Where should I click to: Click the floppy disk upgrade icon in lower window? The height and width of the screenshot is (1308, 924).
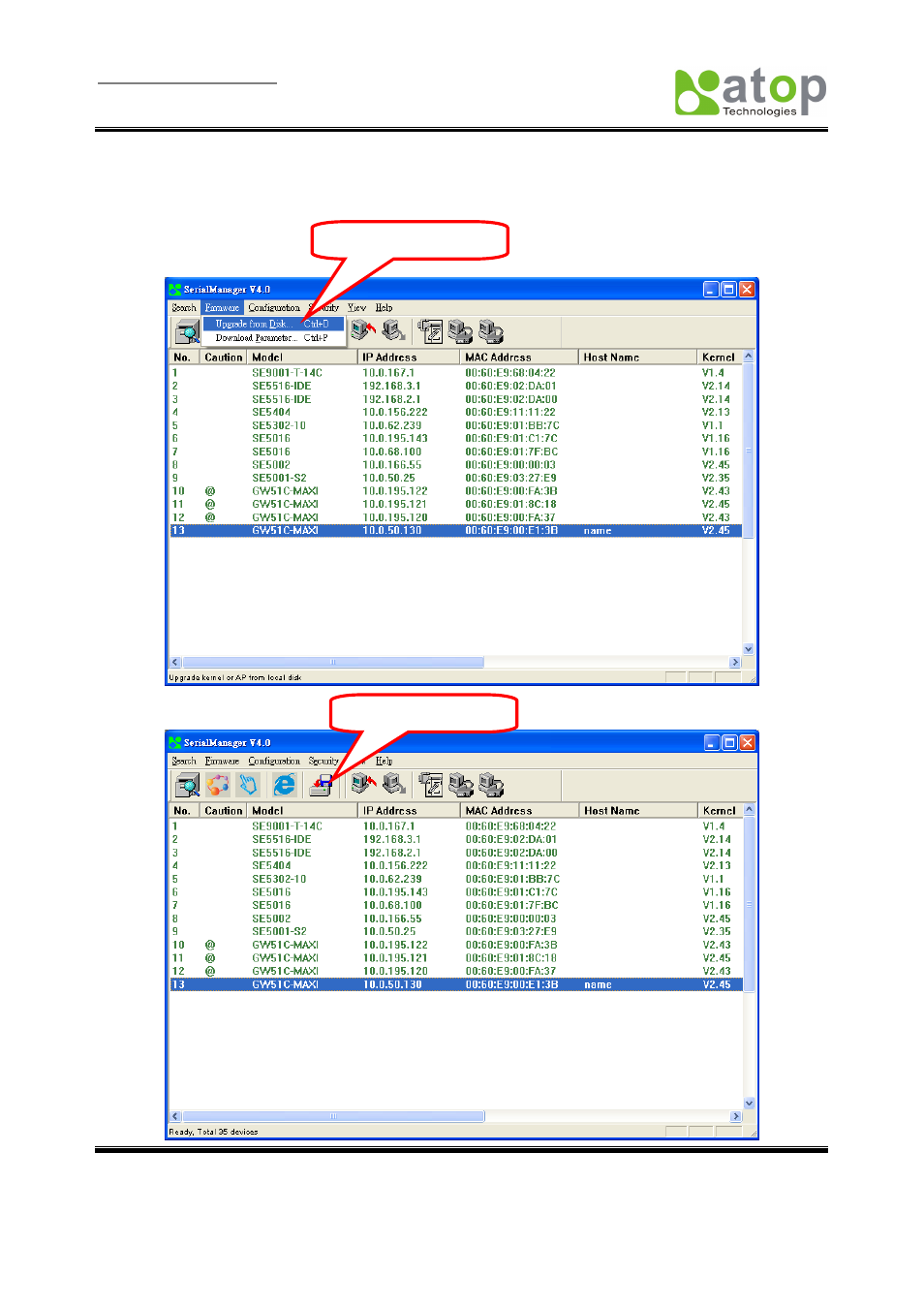tap(321, 785)
